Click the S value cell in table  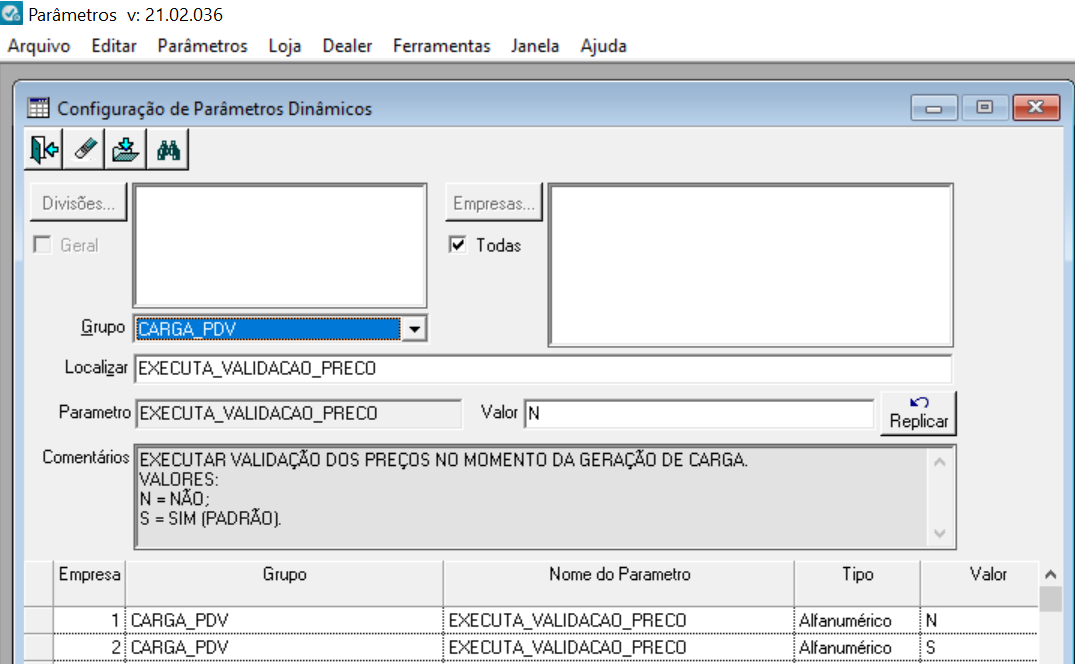tap(979, 648)
